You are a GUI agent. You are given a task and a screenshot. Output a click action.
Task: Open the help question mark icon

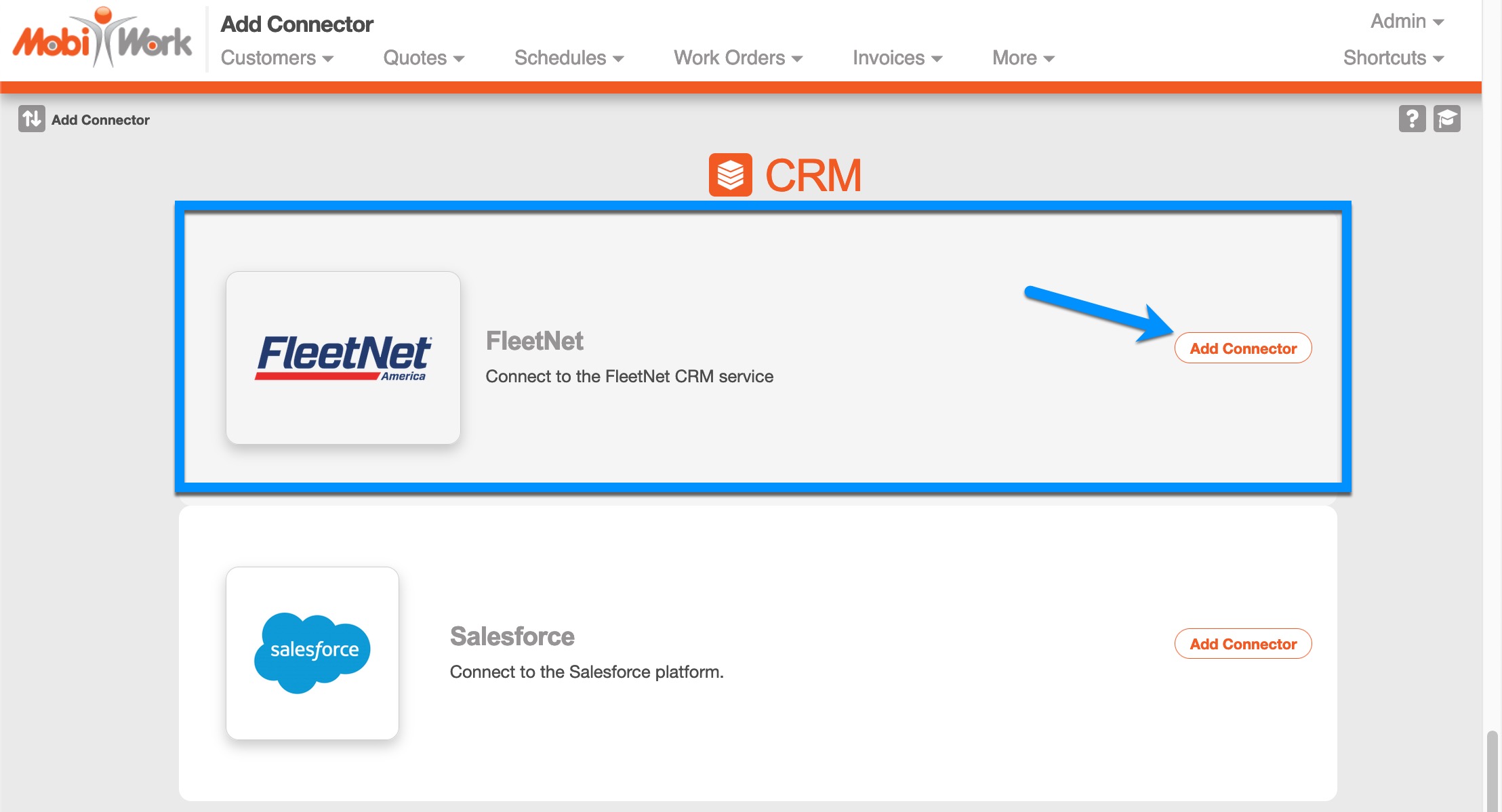coord(1412,119)
